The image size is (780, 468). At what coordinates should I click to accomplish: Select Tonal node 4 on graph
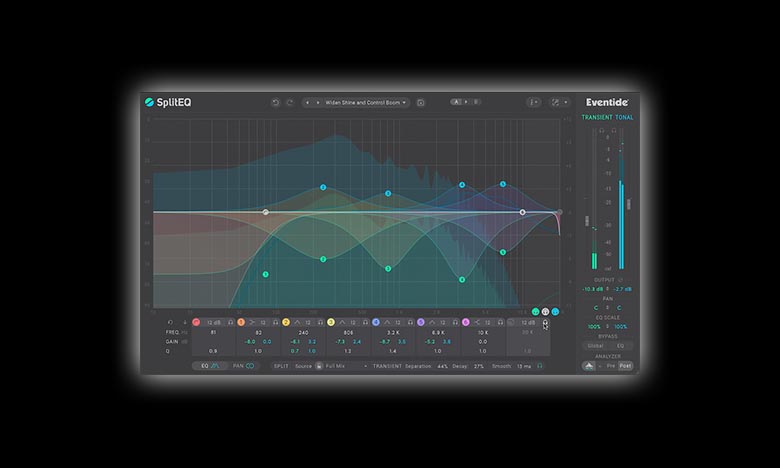click(x=462, y=185)
